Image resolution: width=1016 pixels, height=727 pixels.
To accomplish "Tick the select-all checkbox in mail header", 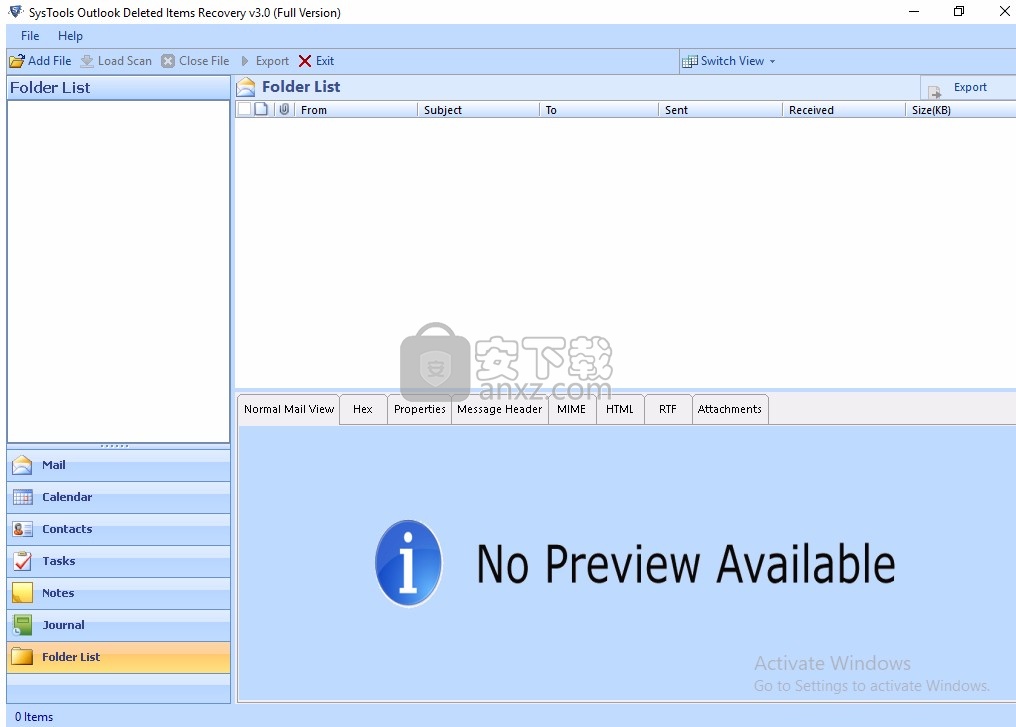I will (x=244, y=110).
